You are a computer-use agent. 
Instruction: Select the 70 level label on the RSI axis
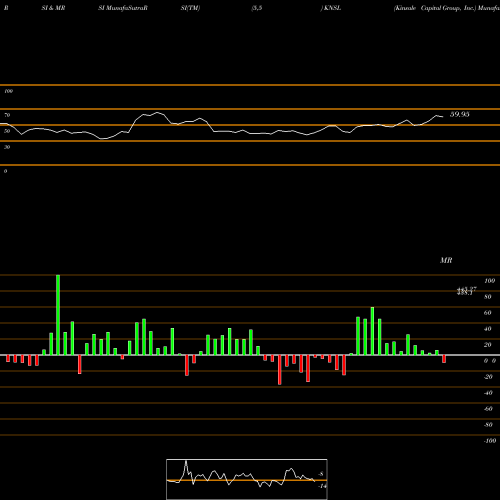click(x=7, y=115)
